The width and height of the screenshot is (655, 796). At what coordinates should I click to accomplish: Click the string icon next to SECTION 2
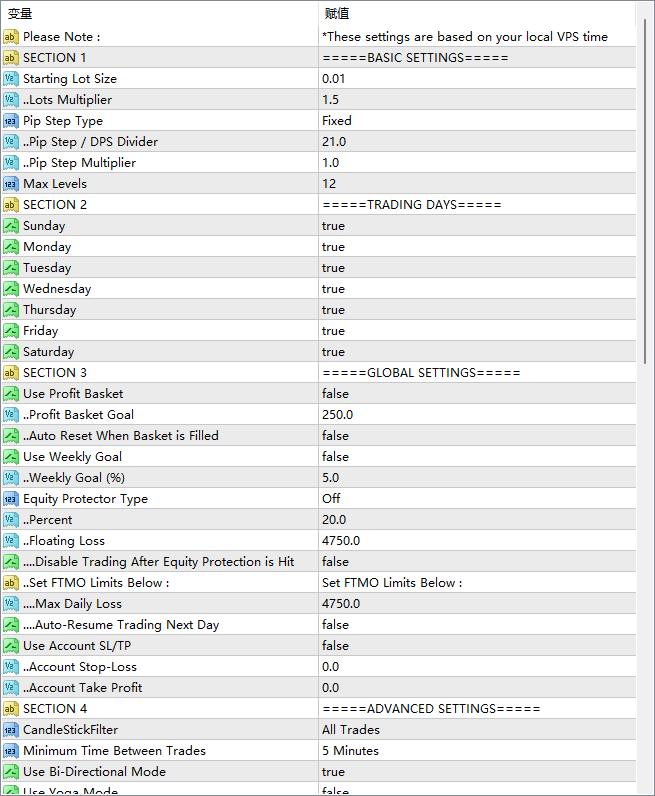[x=11, y=205]
